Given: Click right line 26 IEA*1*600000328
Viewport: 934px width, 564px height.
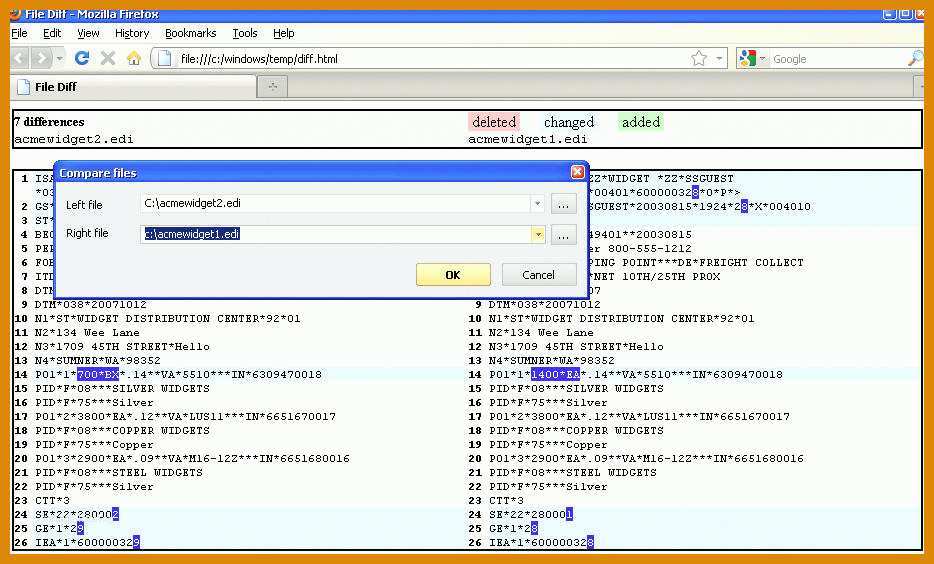Looking at the screenshot, I should (x=541, y=543).
